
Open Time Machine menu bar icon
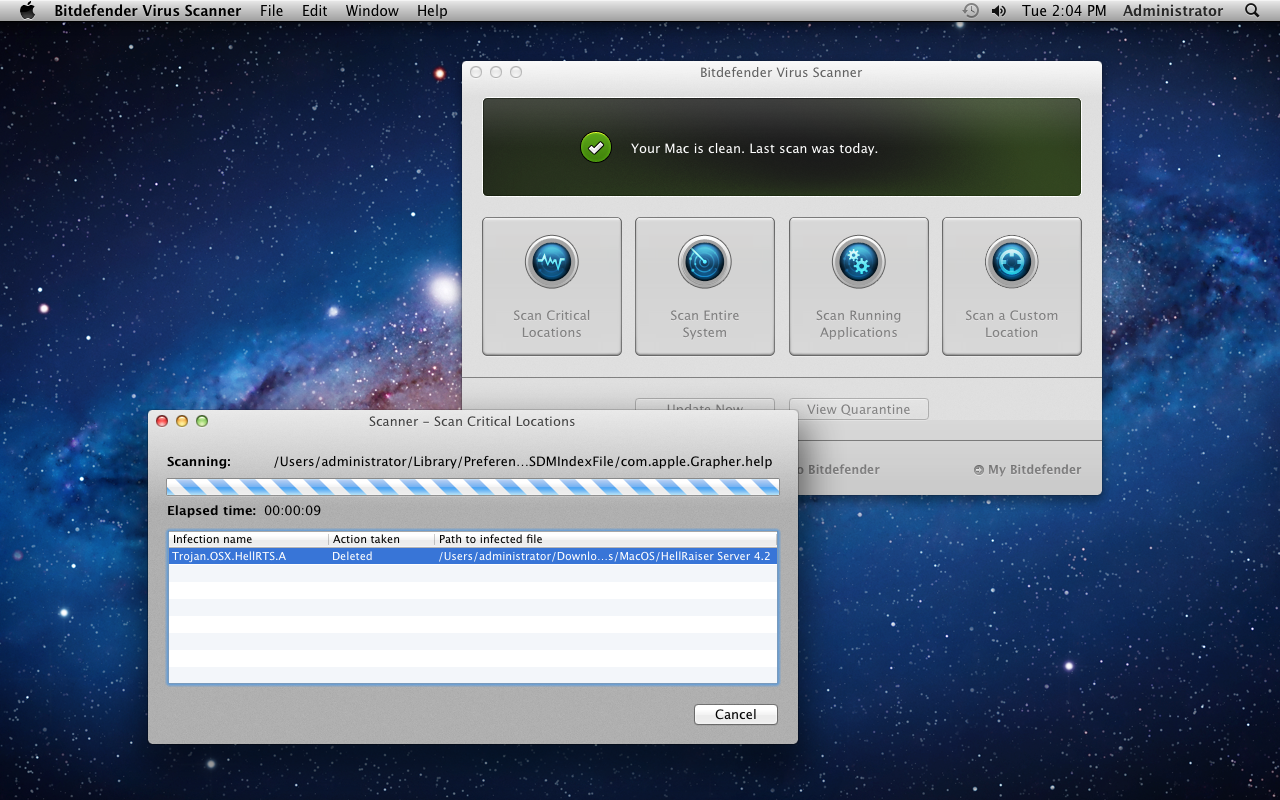click(970, 11)
